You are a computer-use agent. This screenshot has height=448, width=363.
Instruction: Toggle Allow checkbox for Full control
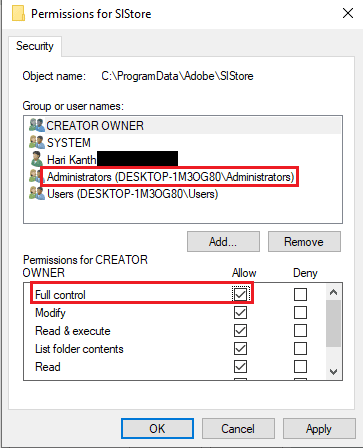pos(240,294)
